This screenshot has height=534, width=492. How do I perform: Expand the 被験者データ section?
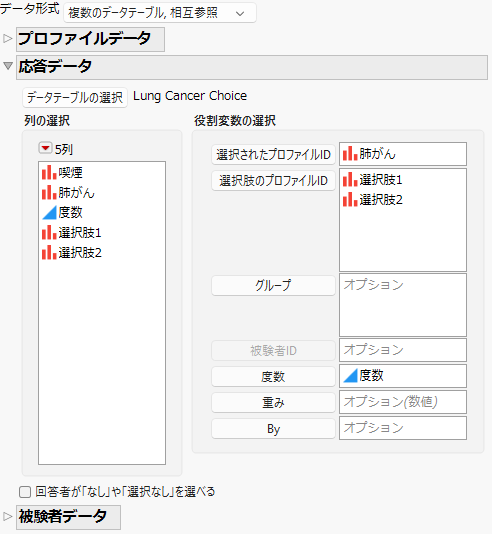click(x=7, y=516)
